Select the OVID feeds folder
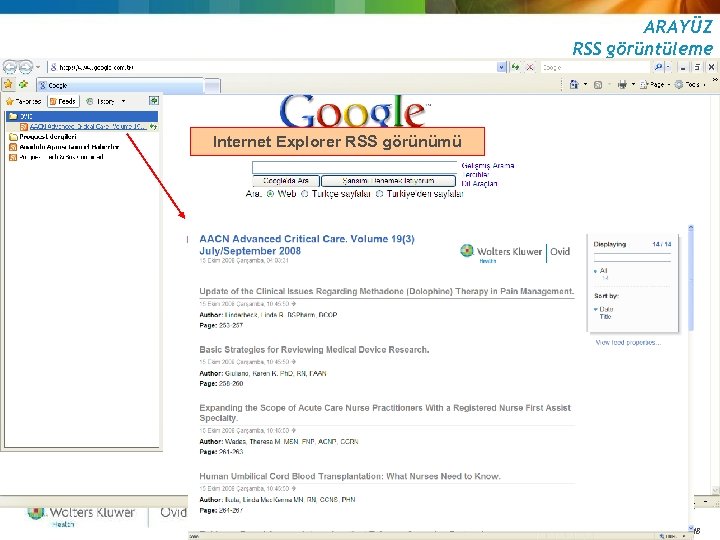The width and height of the screenshot is (720, 540). click(82, 116)
